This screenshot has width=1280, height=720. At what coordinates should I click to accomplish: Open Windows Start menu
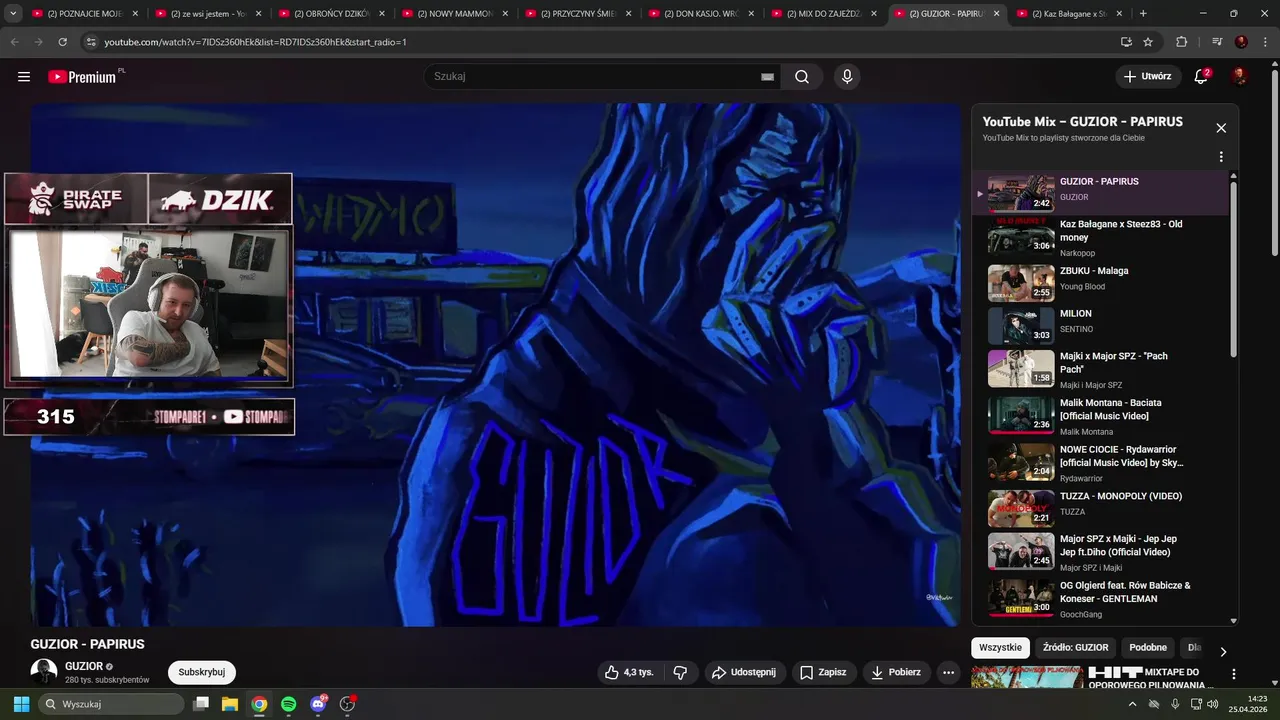tap(21, 704)
